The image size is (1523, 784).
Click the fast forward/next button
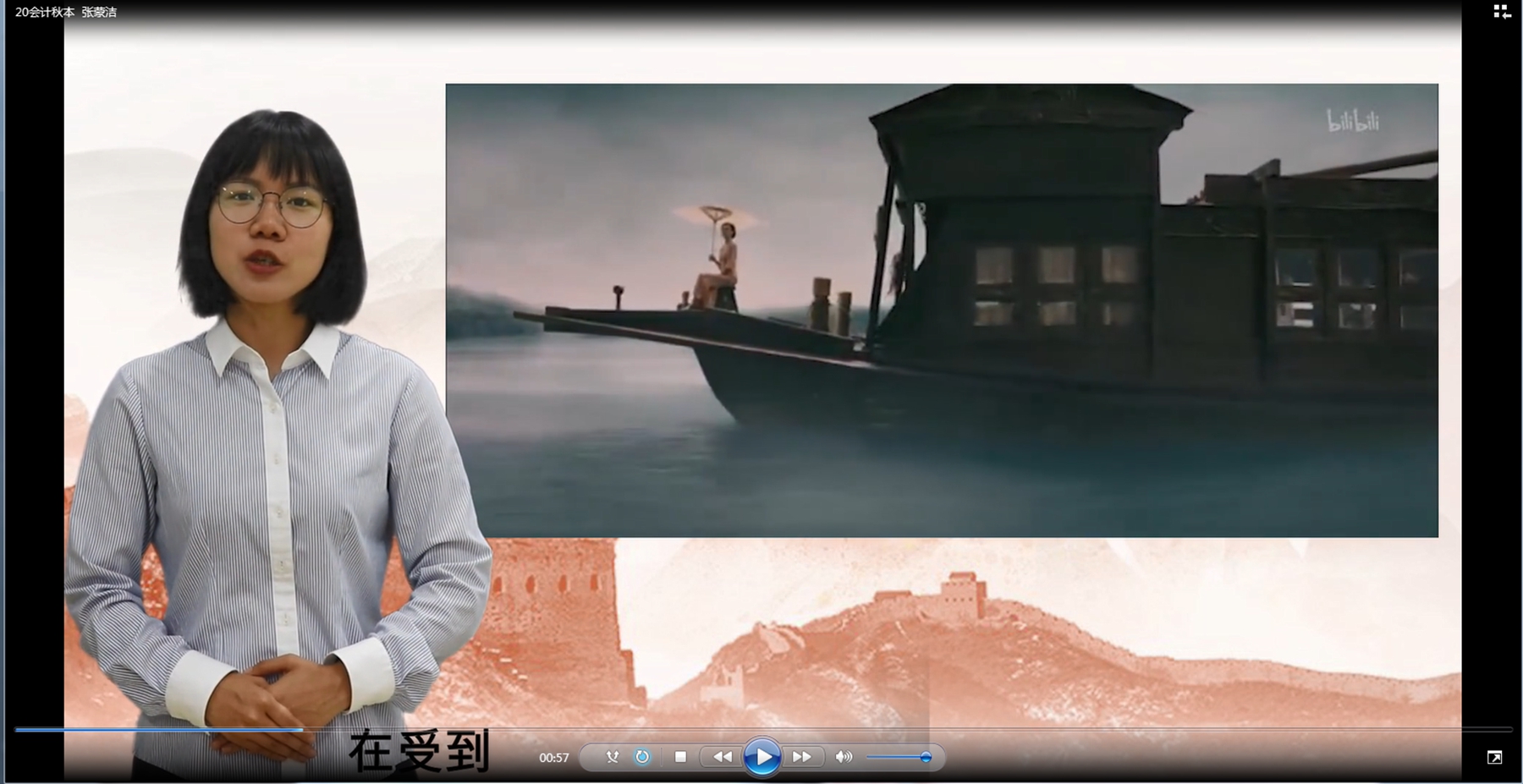tap(801, 757)
